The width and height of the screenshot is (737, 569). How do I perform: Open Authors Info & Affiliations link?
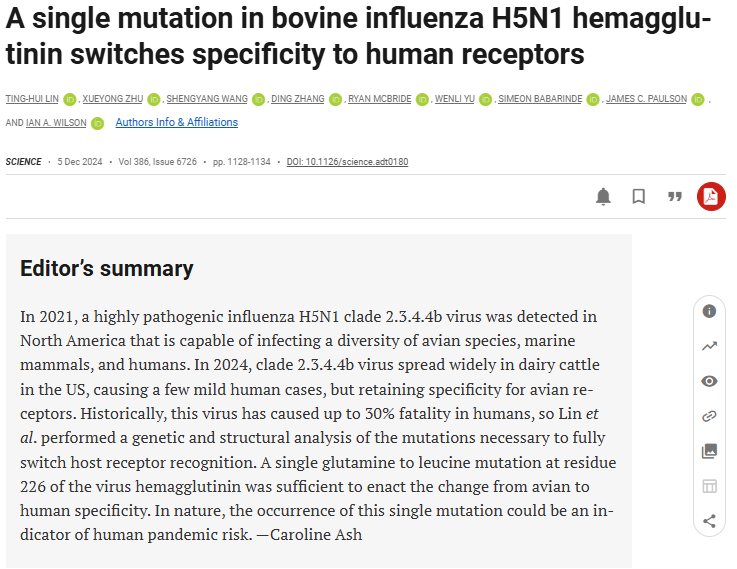point(177,122)
